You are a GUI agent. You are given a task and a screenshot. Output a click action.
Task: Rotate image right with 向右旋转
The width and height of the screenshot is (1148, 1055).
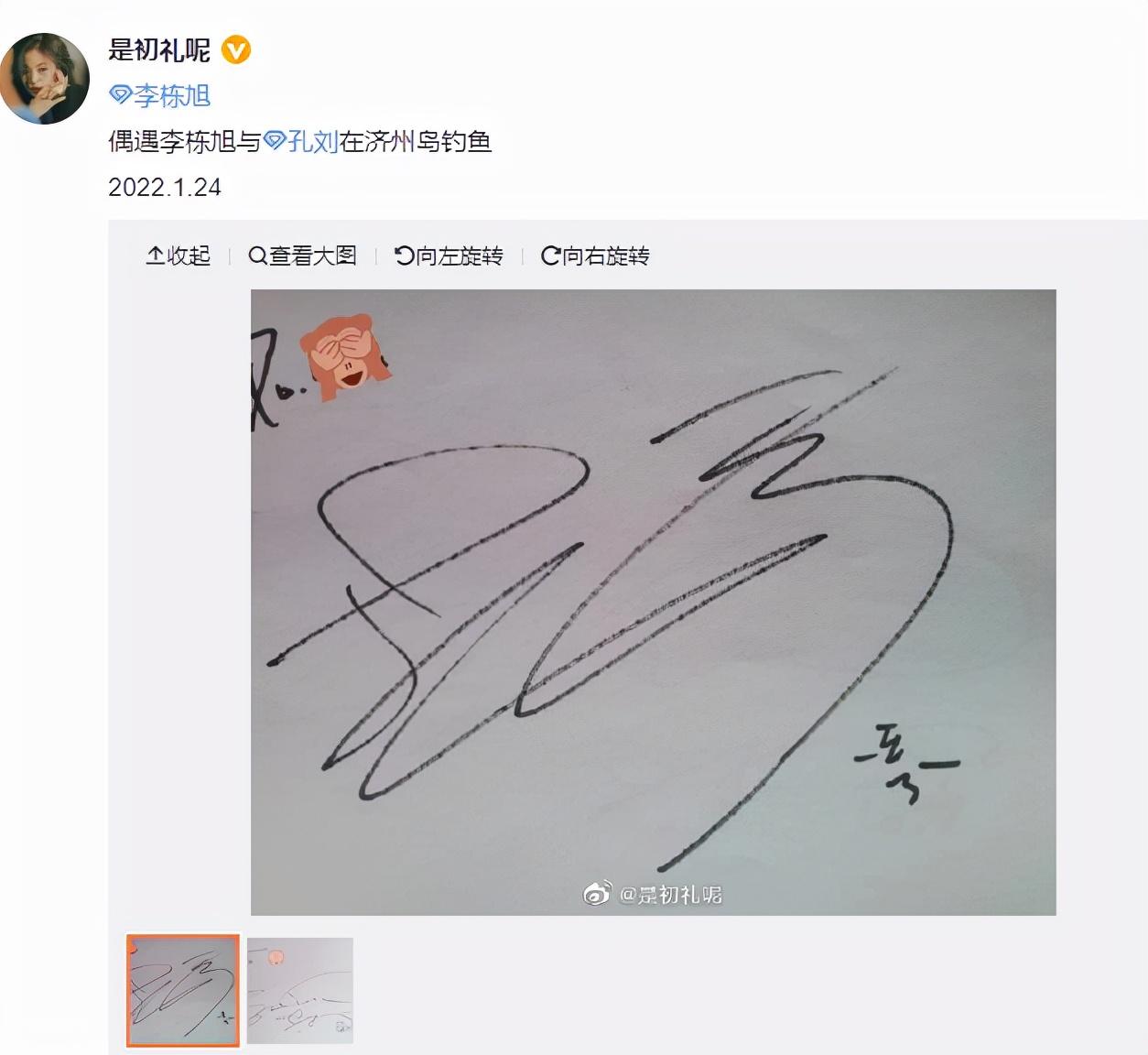(595, 256)
